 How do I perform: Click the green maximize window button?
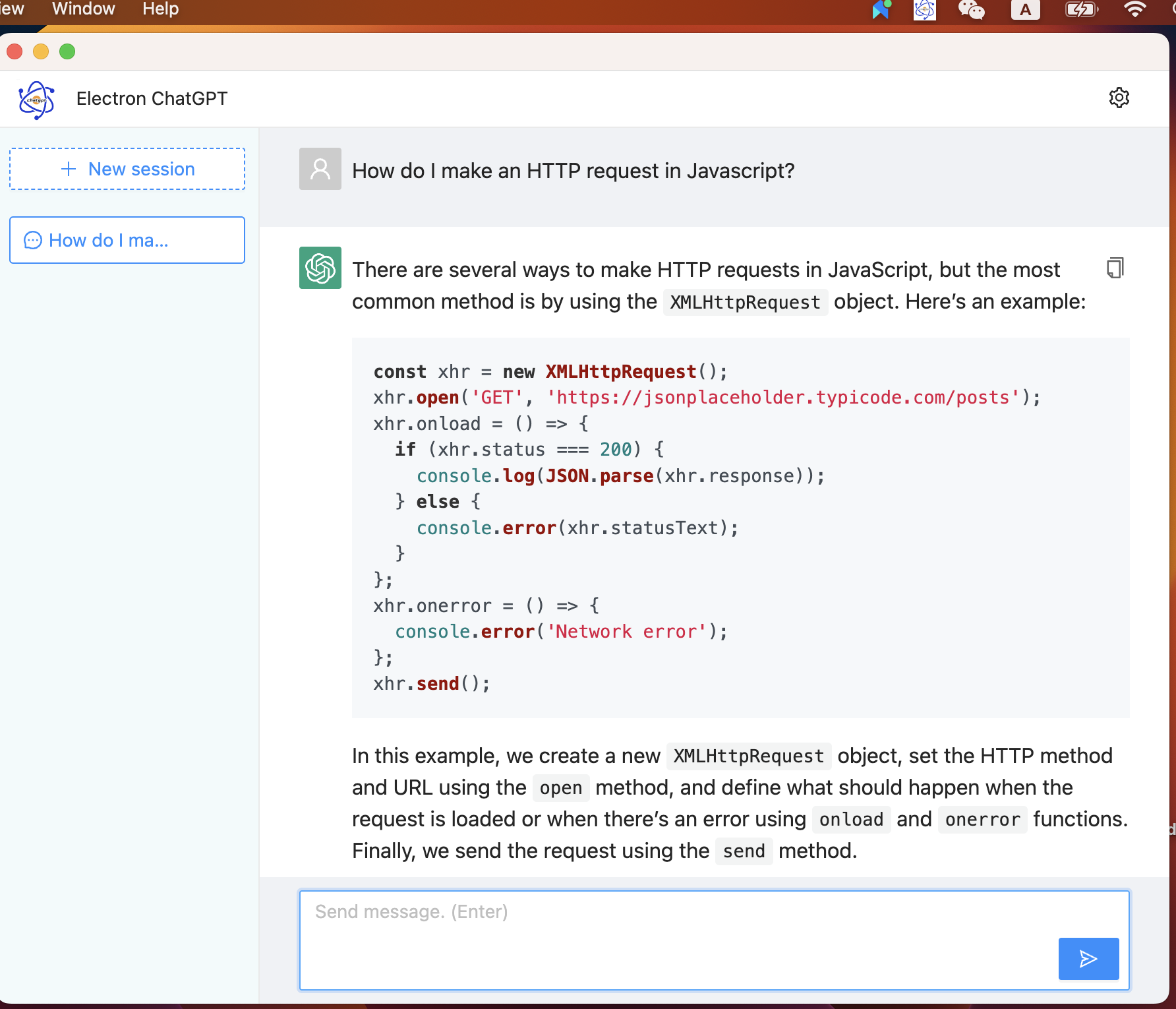pos(67,51)
